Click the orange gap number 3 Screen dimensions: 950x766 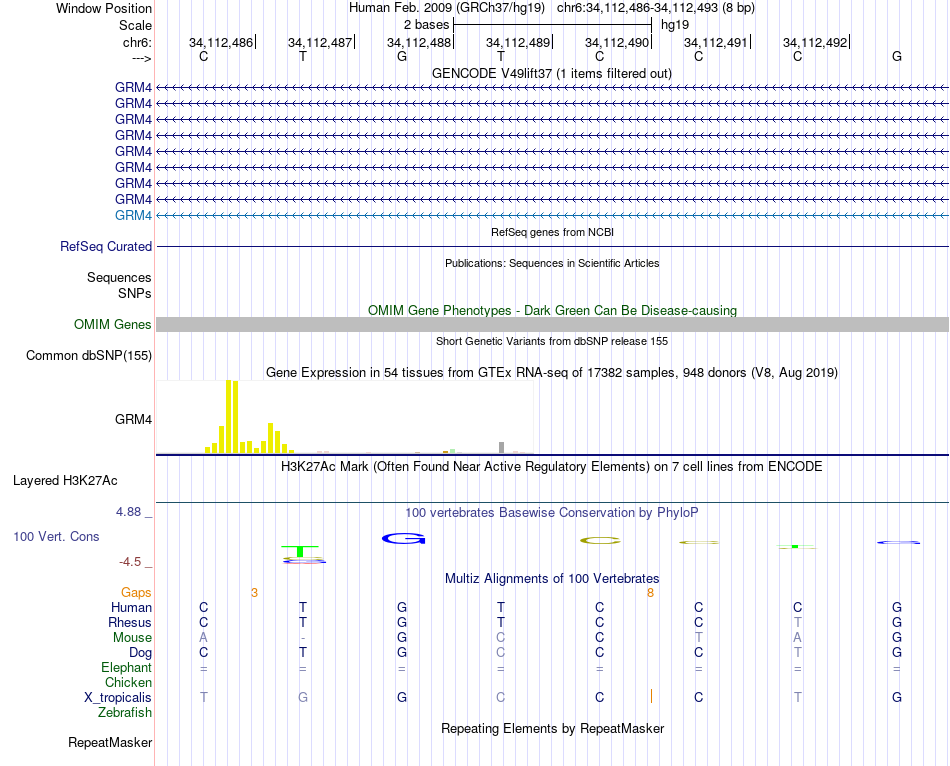[x=254, y=593]
